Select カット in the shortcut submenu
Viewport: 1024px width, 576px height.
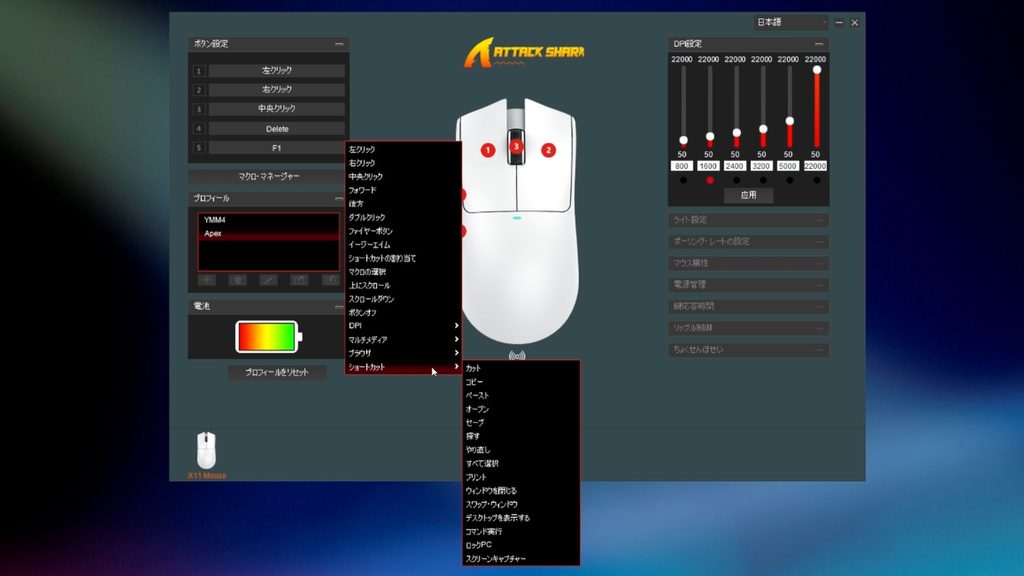[x=521, y=368]
